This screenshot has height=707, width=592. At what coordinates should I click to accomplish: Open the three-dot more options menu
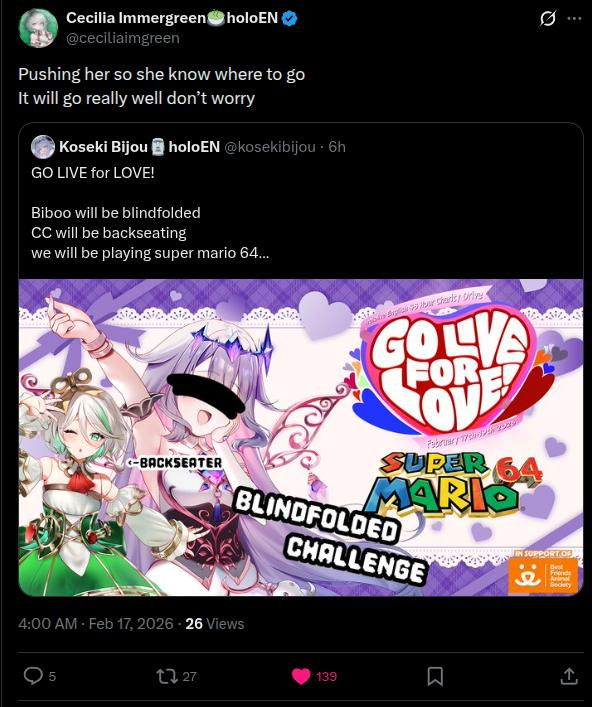click(574, 18)
